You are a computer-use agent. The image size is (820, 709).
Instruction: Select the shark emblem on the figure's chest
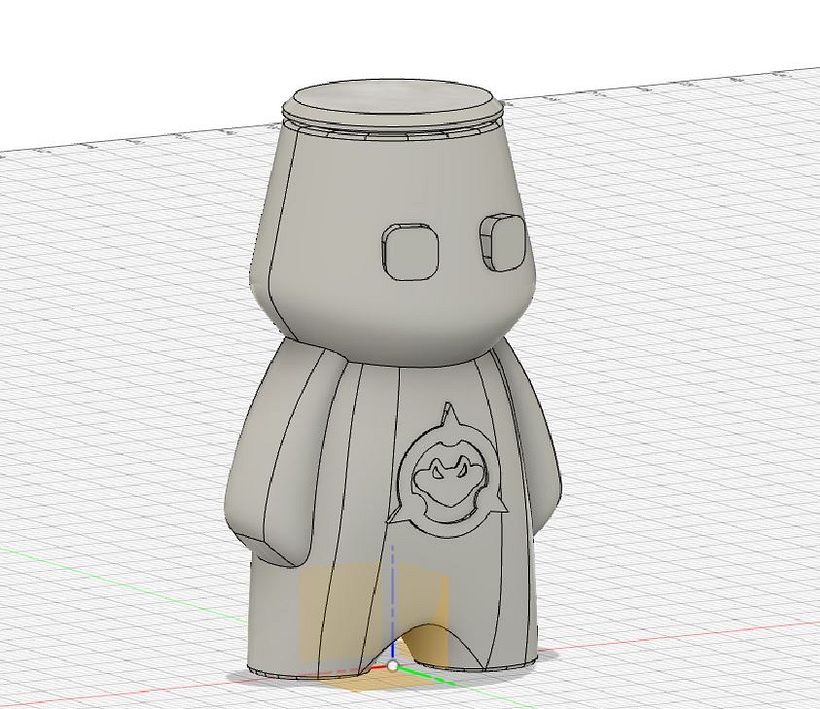click(x=448, y=471)
